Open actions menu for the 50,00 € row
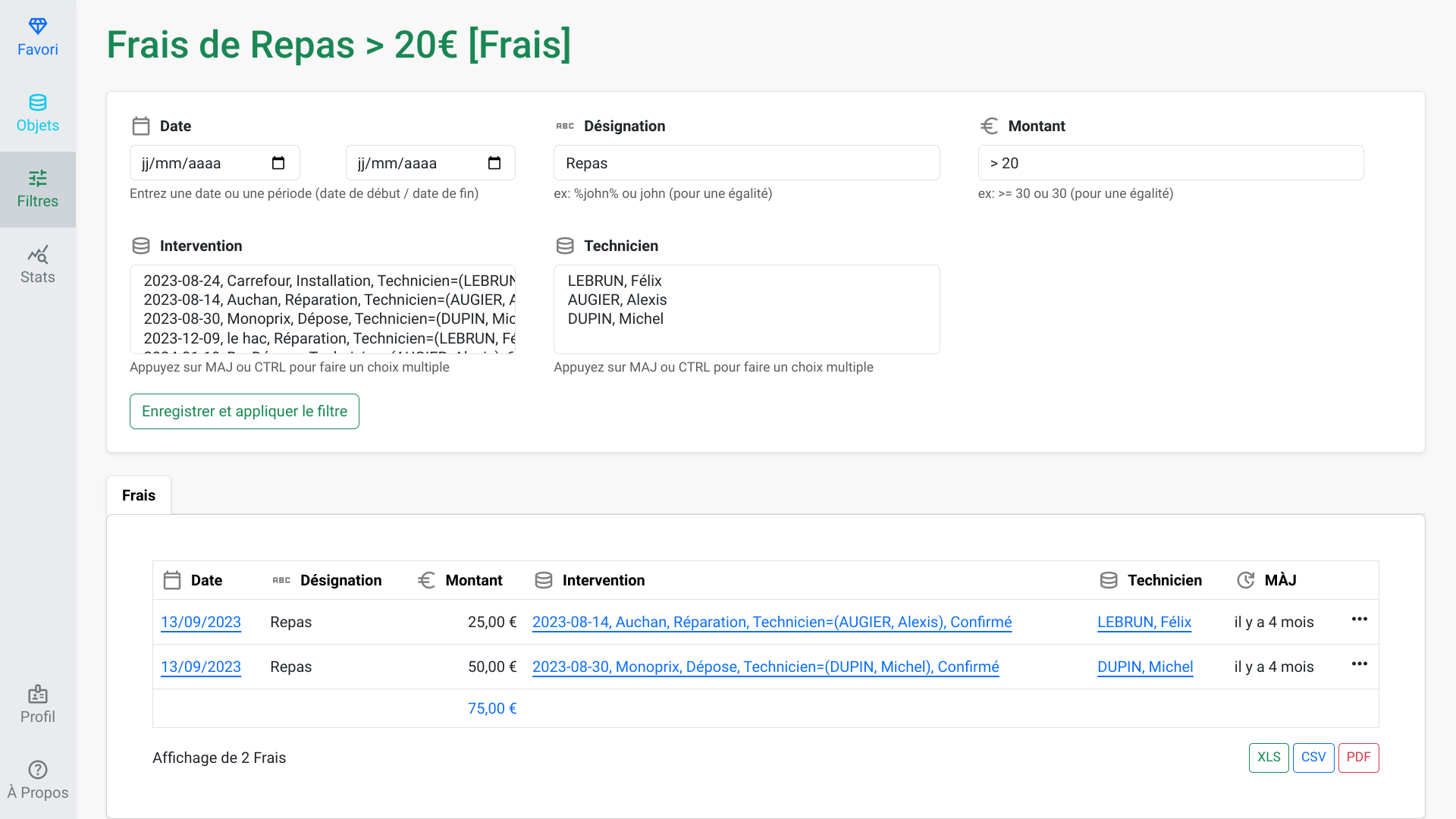 click(1359, 664)
